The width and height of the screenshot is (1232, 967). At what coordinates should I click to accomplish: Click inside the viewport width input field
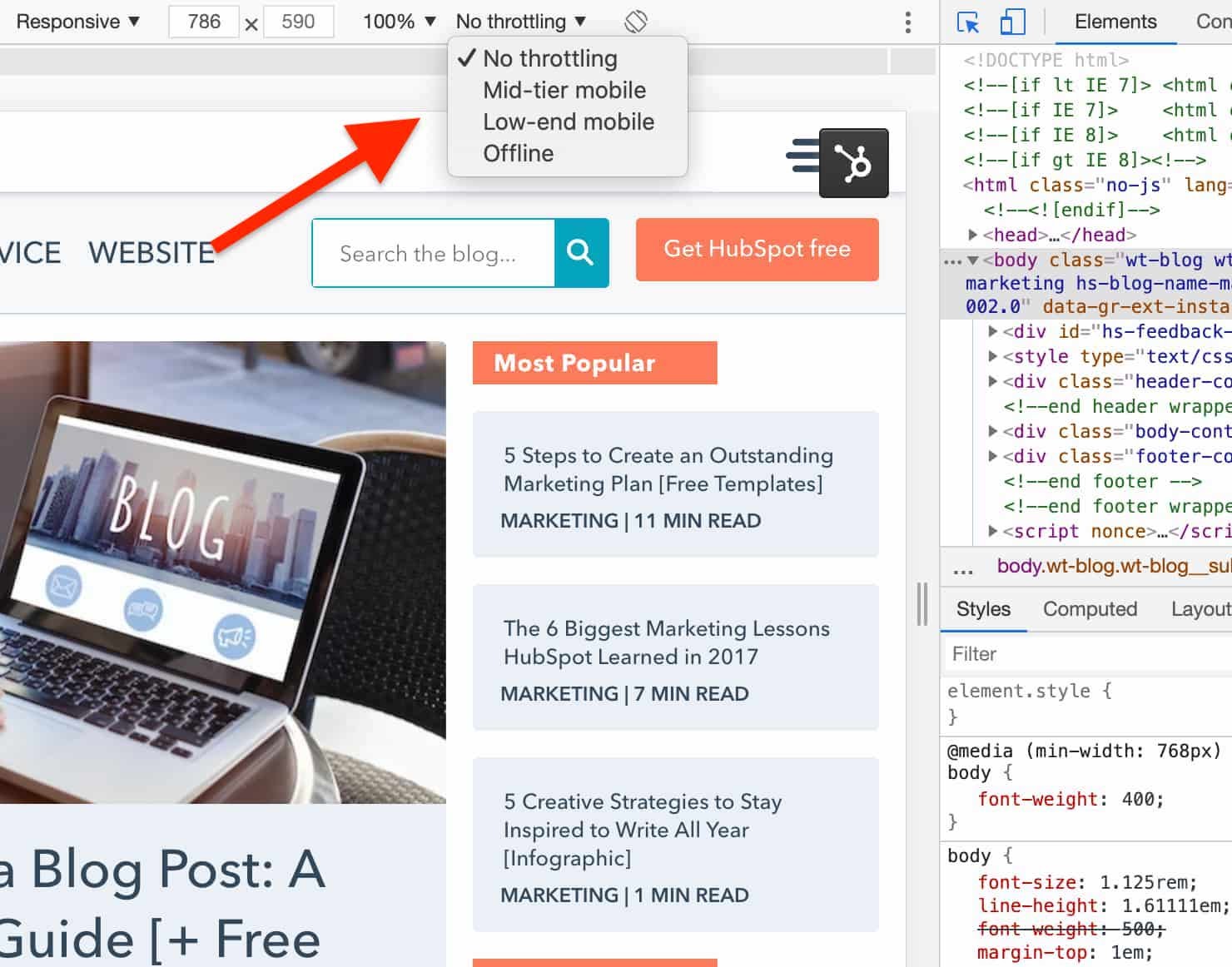[x=203, y=22]
